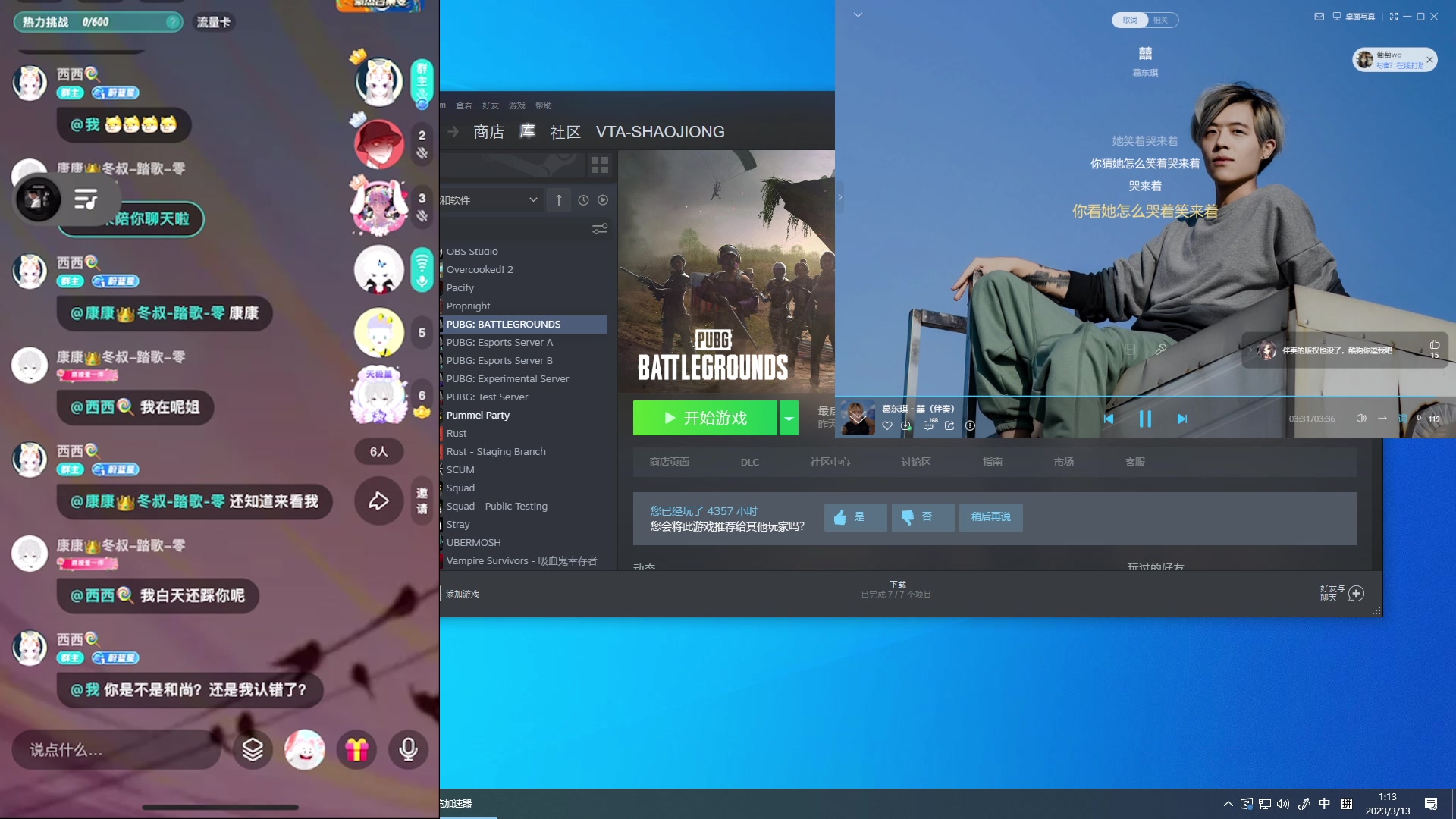Switch Steam library to grid view
Viewport: 1456px width, 819px height.
pos(599,165)
